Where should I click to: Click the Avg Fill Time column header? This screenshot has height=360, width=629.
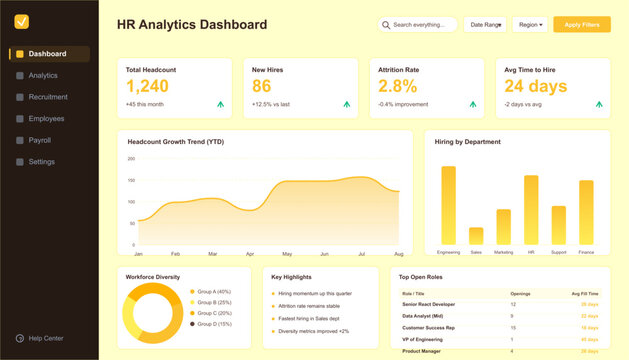coord(585,294)
